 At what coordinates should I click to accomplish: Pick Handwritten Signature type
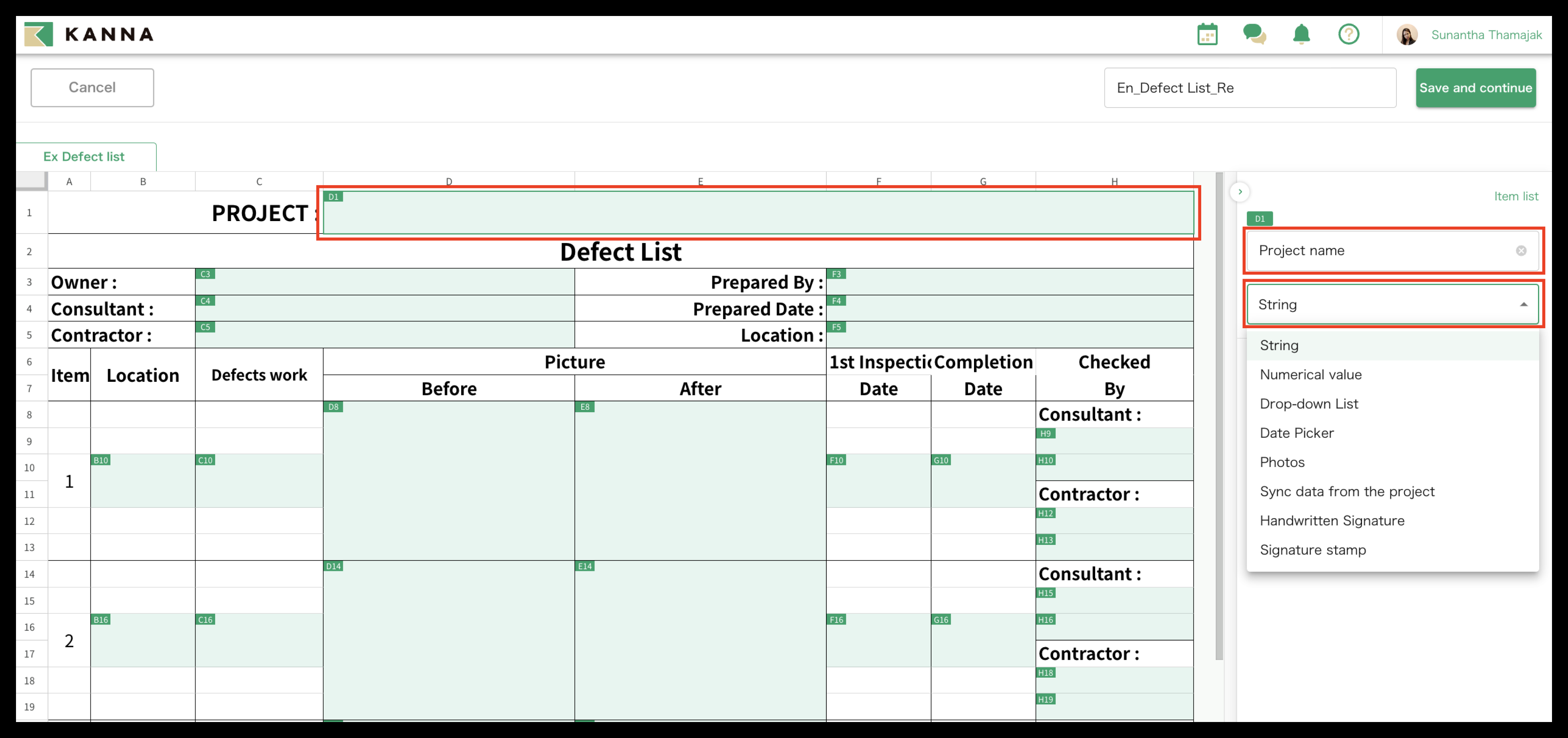click(x=1332, y=521)
